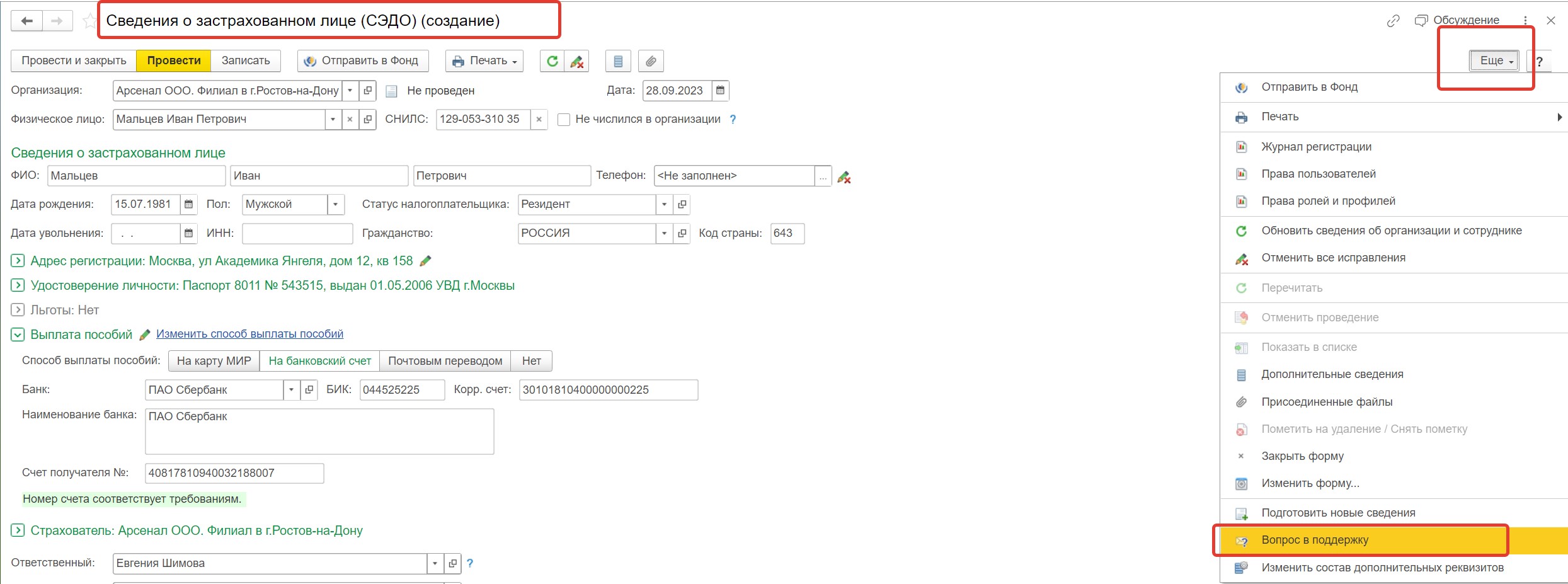Open attached files paperclip icon in toolbar

pos(651,61)
